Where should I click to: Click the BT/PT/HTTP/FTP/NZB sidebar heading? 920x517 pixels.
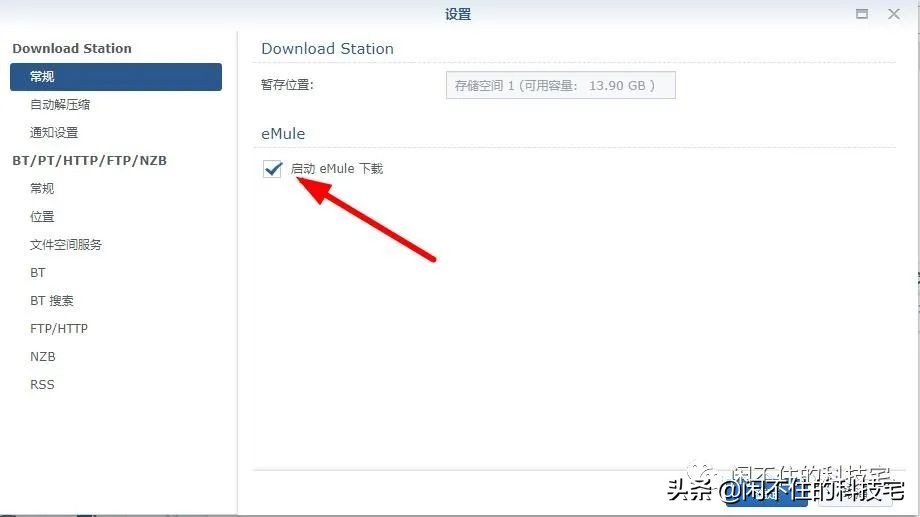(90, 161)
